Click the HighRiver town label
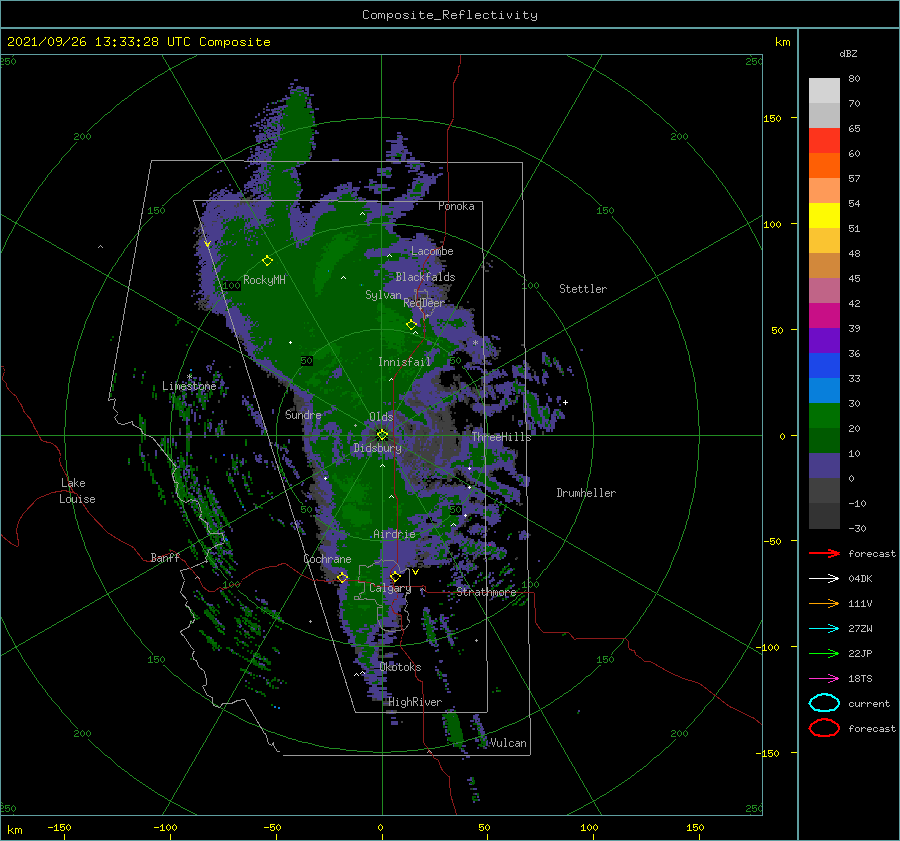Screen dimensions: 900x841 point(415,702)
